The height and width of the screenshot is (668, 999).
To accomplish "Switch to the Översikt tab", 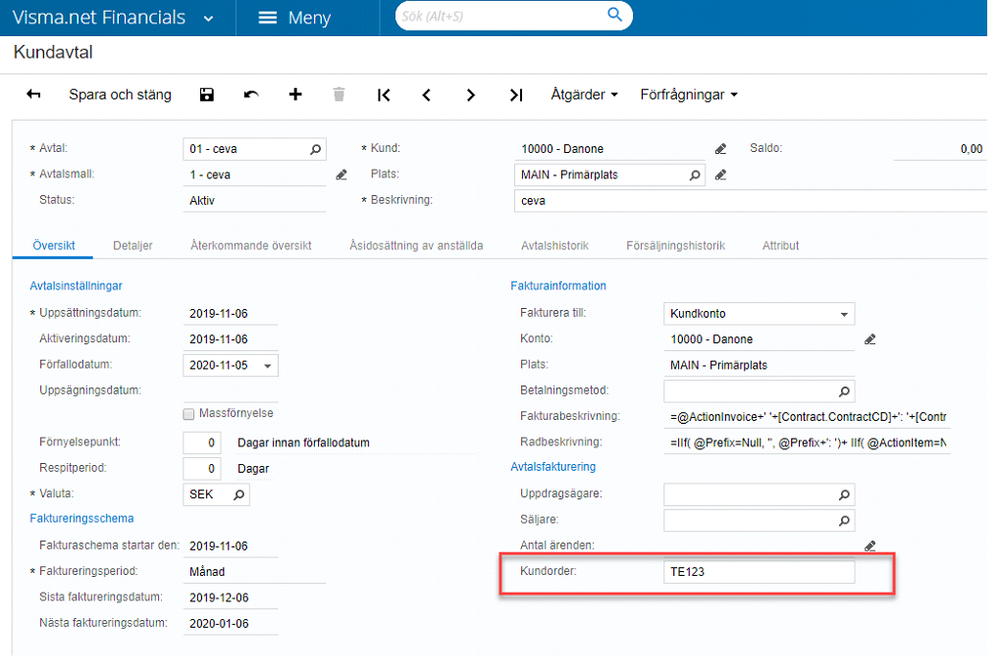I will (54, 245).
